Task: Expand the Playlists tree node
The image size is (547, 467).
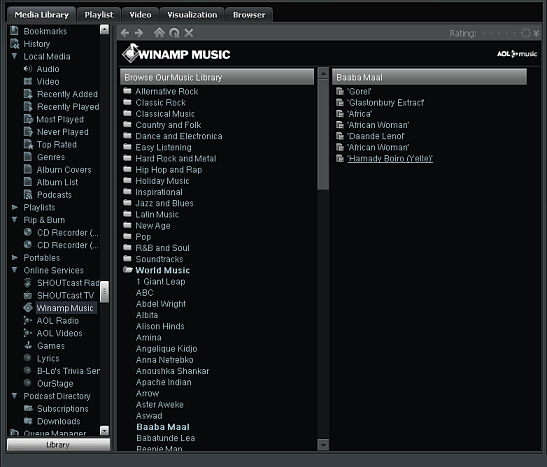Action: (15, 207)
